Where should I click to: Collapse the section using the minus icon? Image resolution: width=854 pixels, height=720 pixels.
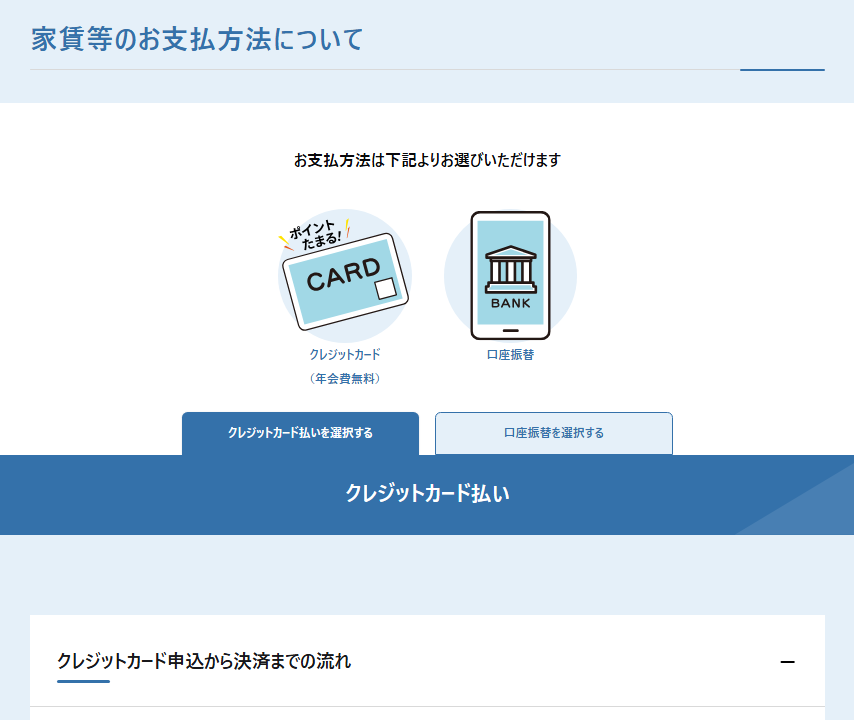[787, 662]
